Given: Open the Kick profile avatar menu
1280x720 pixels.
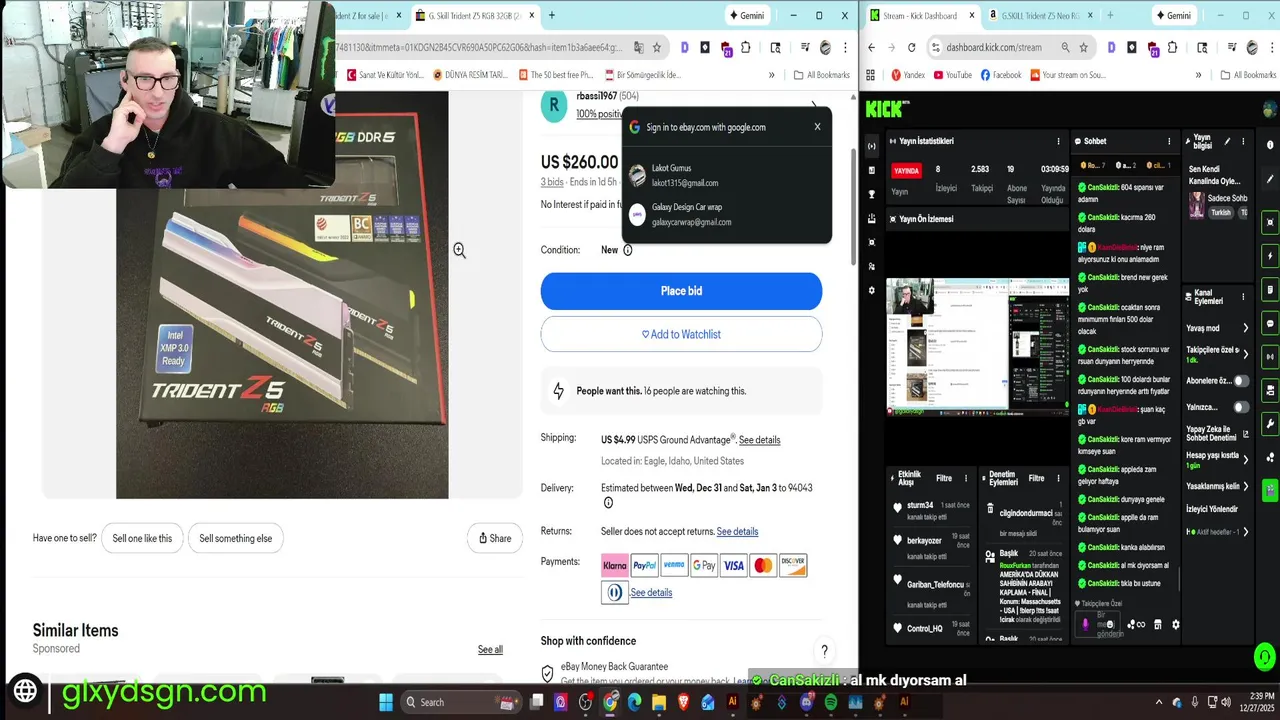Looking at the screenshot, I should pyautogui.click(x=1270, y=109).
